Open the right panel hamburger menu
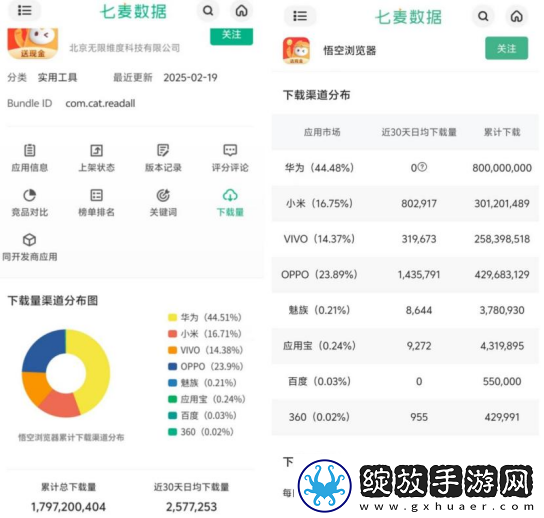The image size is (544, 518). [x=300, y=16]
